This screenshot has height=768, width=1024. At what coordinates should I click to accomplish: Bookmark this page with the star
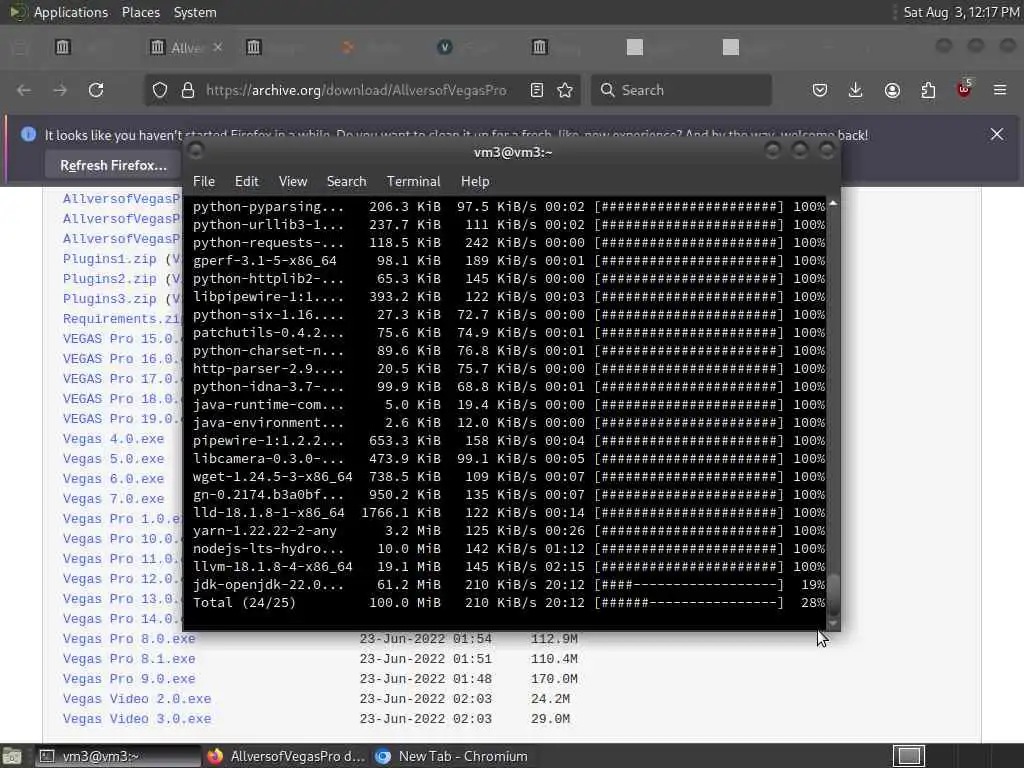tap(566, 90)
